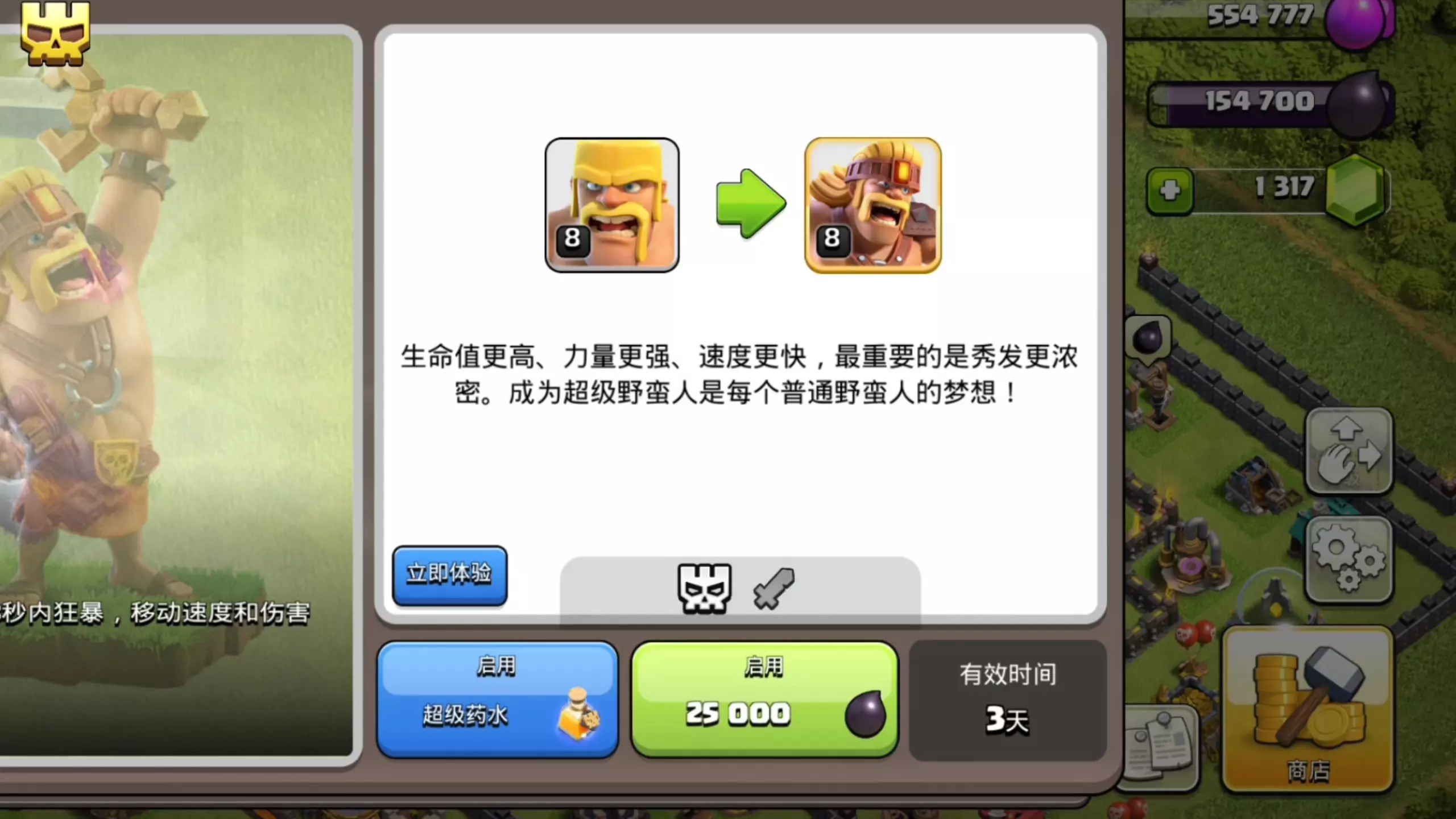1456x819 pixels.
Task: Open the 商店 shop
Action: click(x=1308, y=709)
